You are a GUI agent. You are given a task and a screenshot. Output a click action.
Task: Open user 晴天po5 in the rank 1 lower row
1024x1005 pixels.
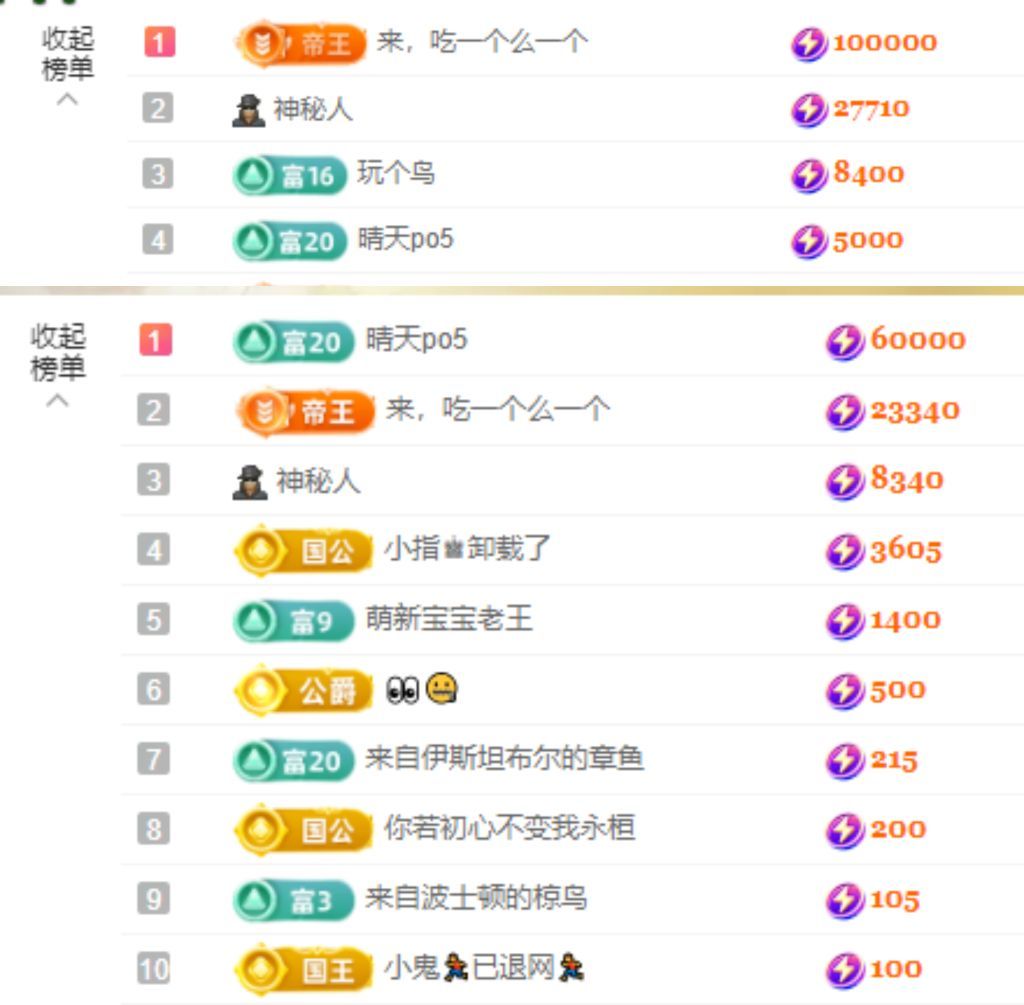(417, 340)
